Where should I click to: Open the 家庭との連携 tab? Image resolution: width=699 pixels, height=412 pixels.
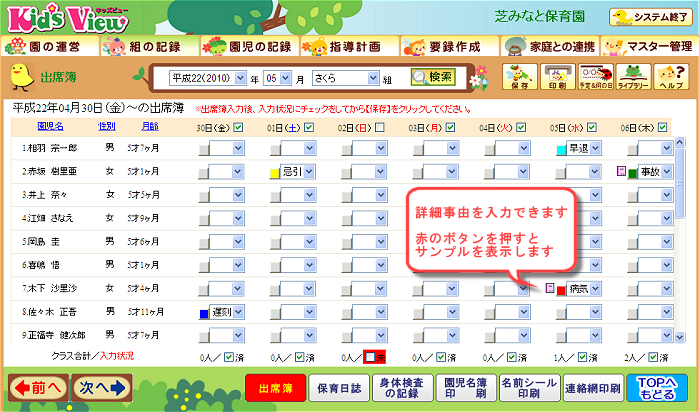pyautogui.click(x=549, y=46)
